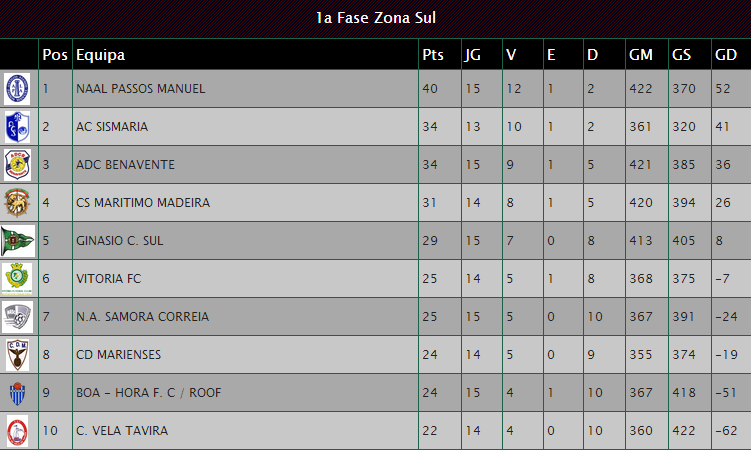Open the NAAL PASSOS MANUEL team name
The image size is (751, 450).
click(x=140, y=89)
